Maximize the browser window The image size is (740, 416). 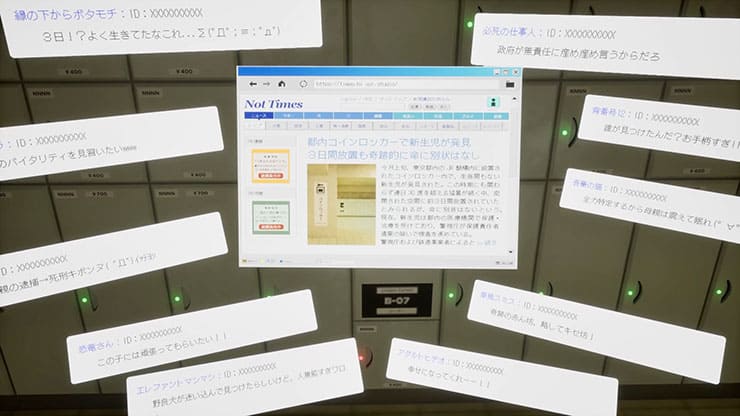(506, 72)
